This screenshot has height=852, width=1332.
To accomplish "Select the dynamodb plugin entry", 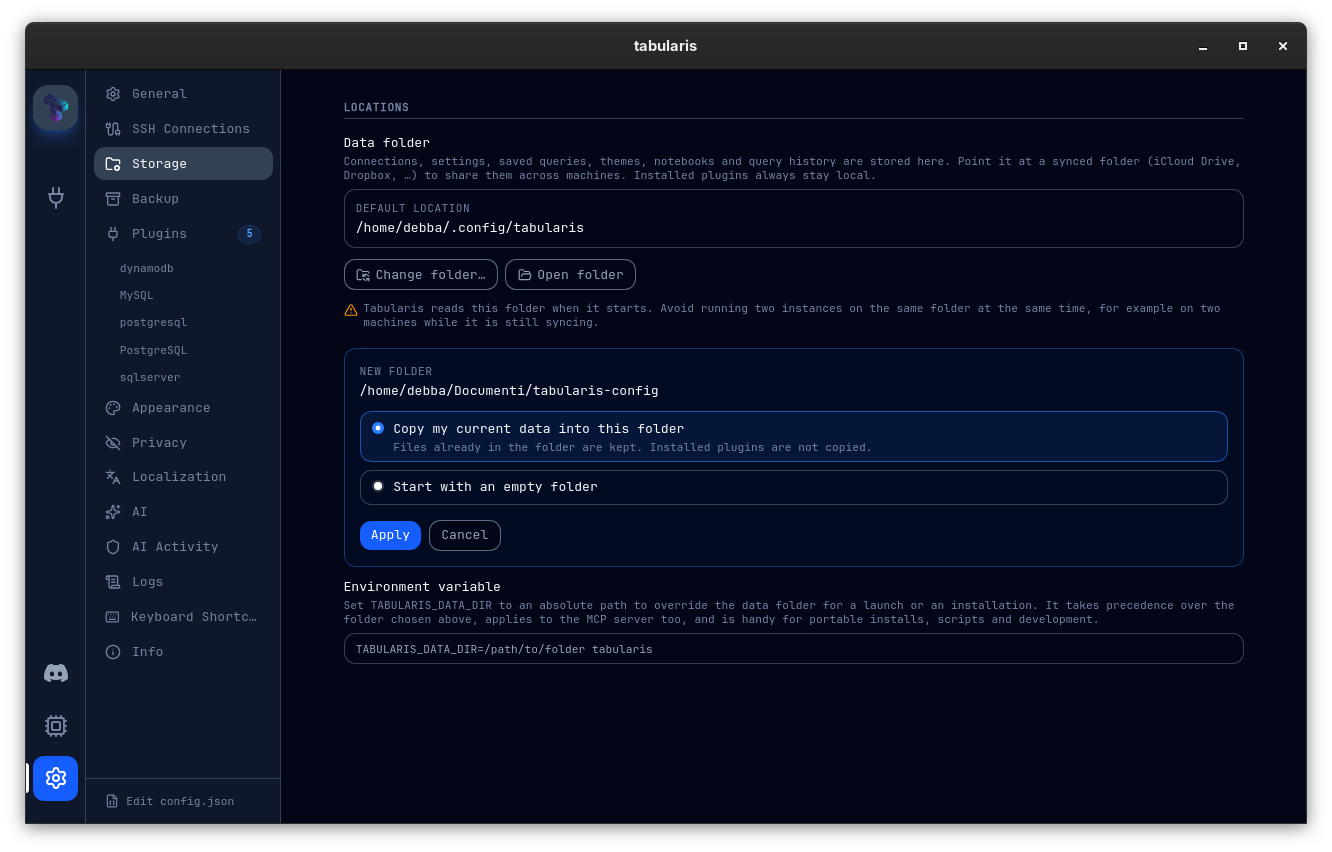I will click(147, 269).
